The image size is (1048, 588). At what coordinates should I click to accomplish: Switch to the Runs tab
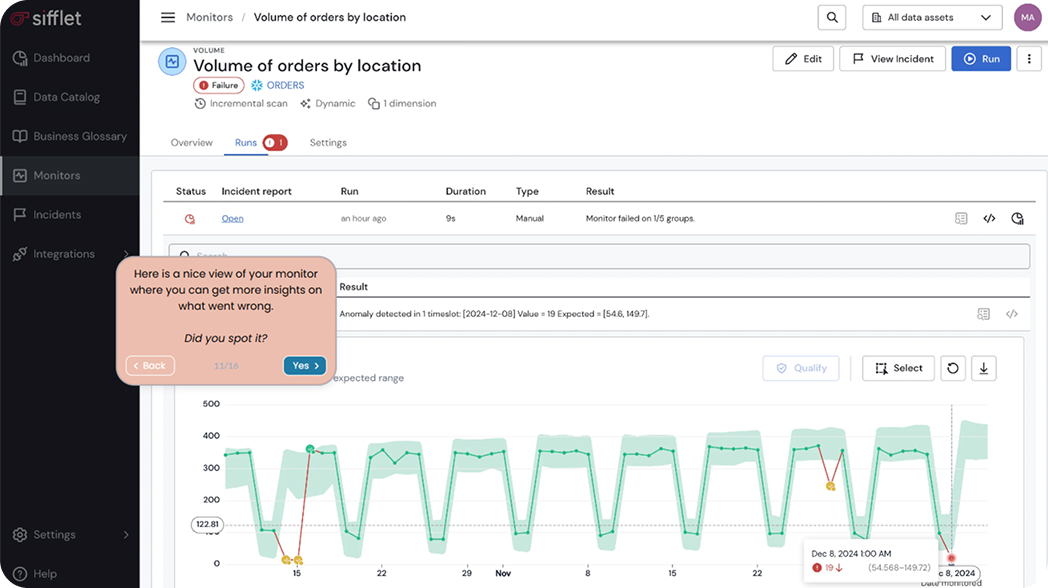click(245, 142)
